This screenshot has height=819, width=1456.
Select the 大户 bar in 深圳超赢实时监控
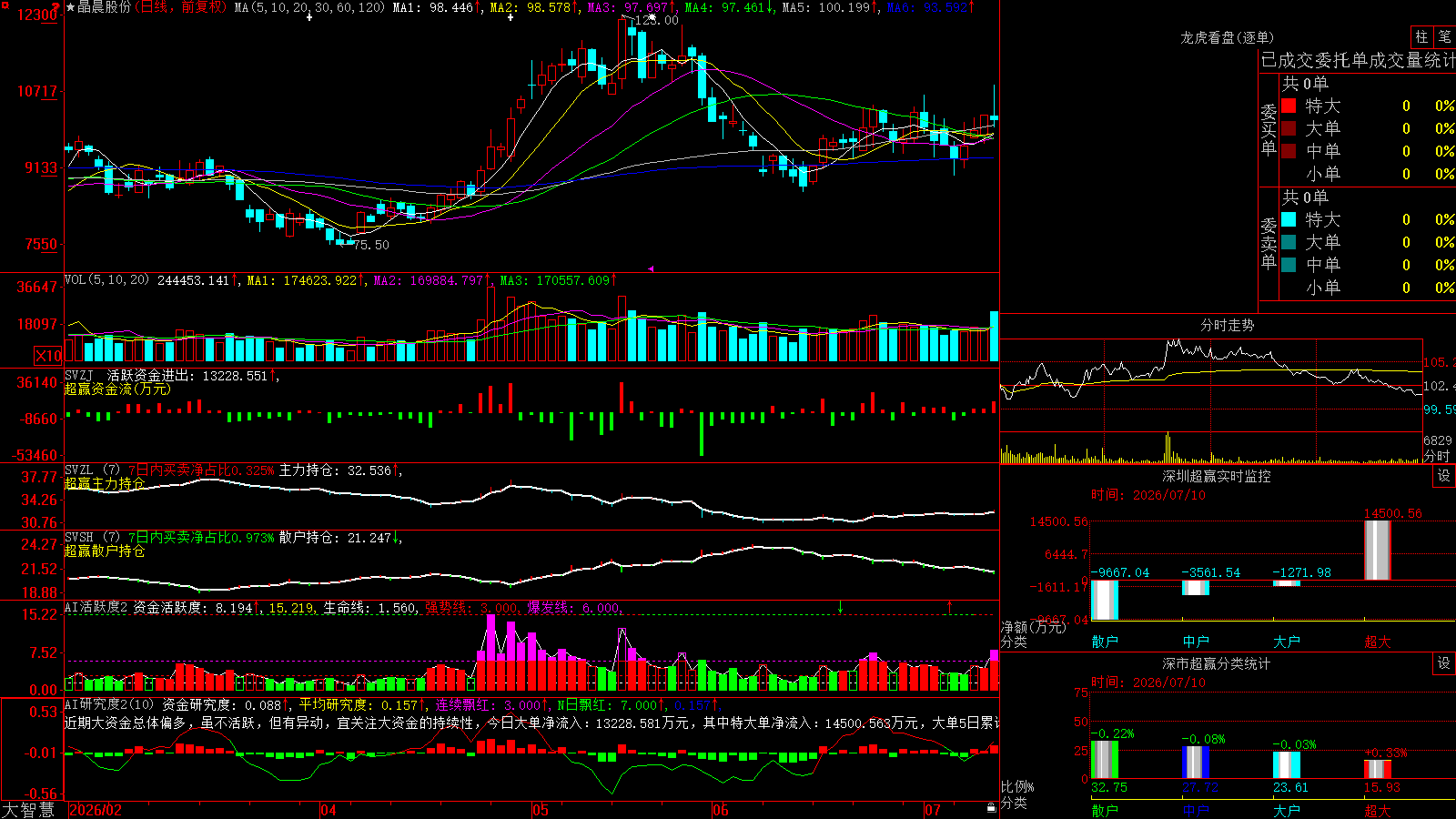click(x=1287, y=583)
